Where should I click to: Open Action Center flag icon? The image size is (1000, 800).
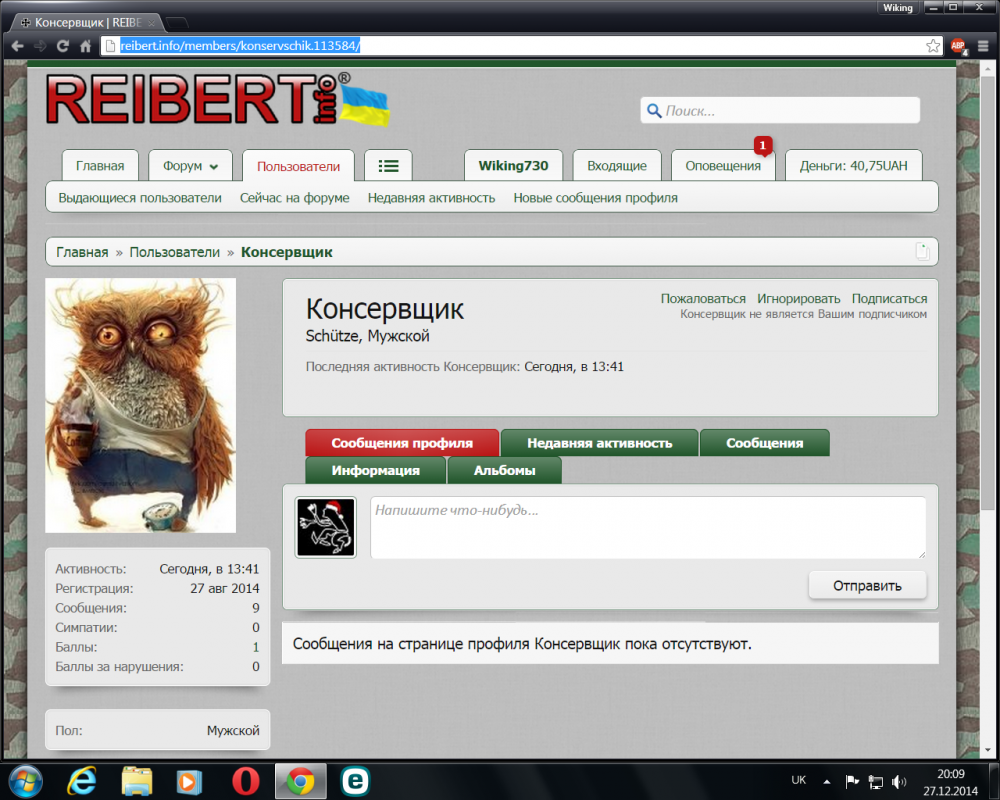(x=851, y=781)
